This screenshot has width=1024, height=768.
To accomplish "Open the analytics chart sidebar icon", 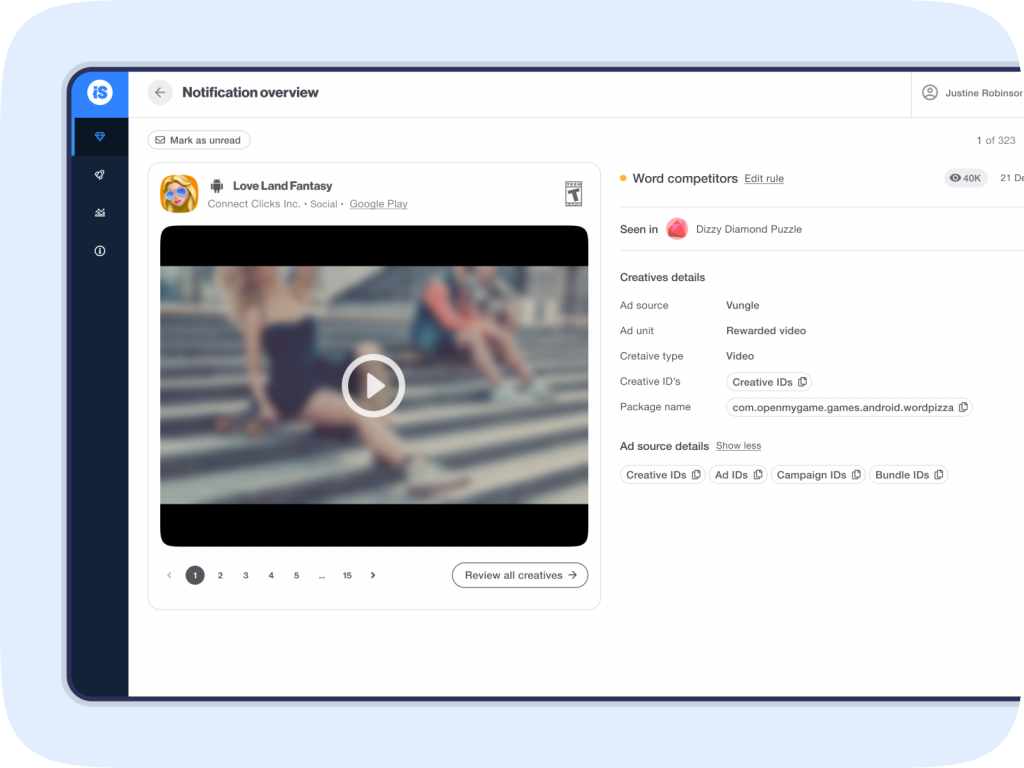I will 100,212.
